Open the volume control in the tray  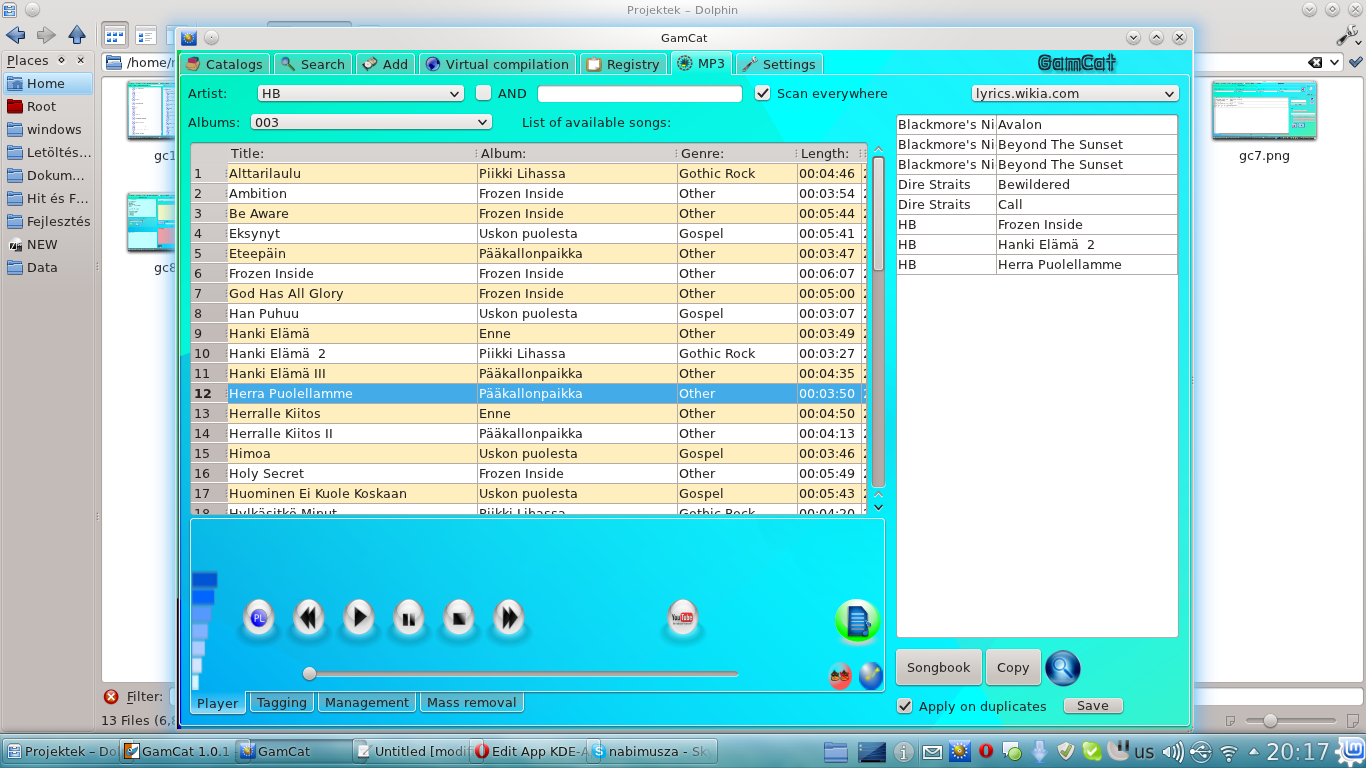pyautogui.click(x=1173, y=751)
